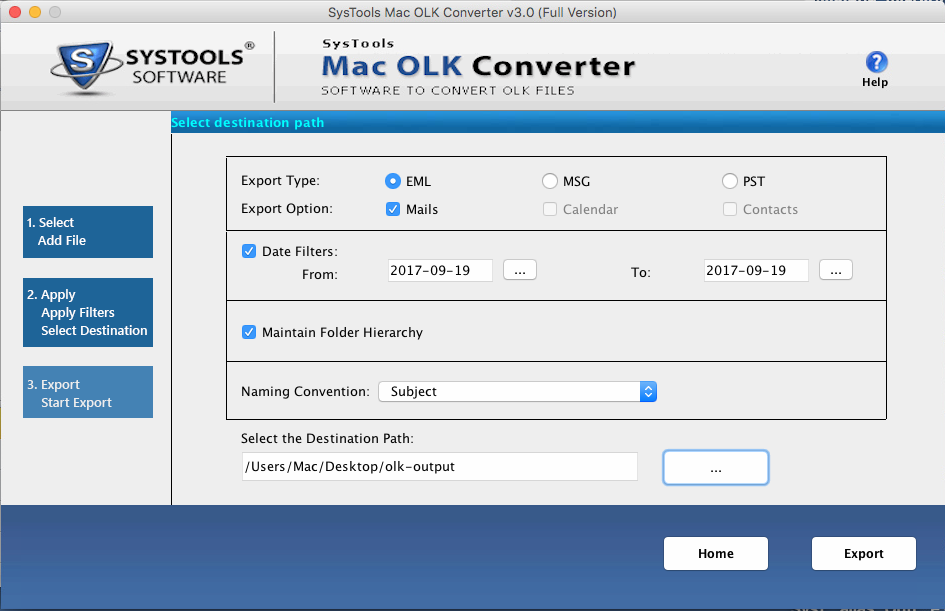Go to step 3 Start Export
The image size is (946, 611).
coord(88,392)
